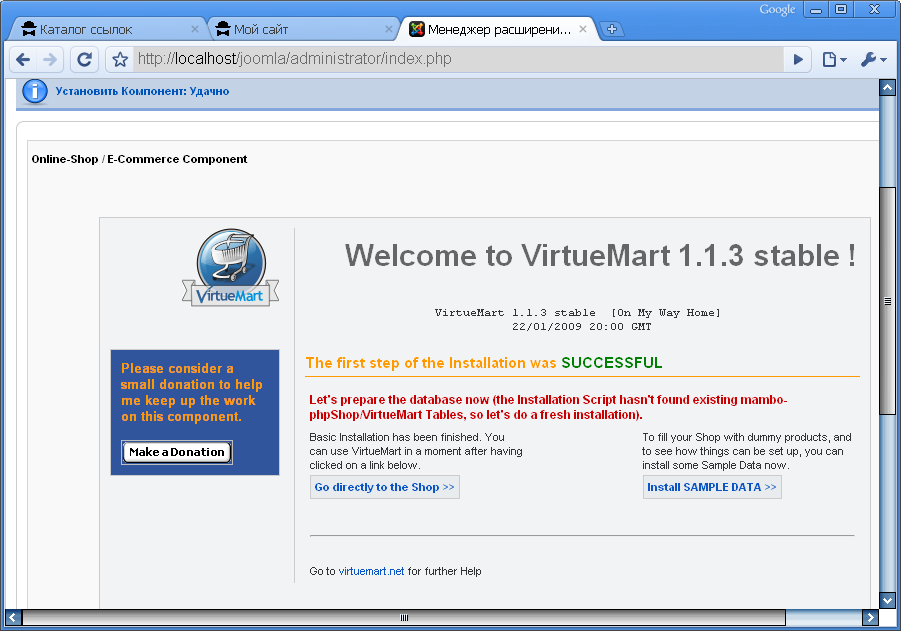Click the vertical scrollbar up arrow
The image size is (901, 631).
(887, 88)
